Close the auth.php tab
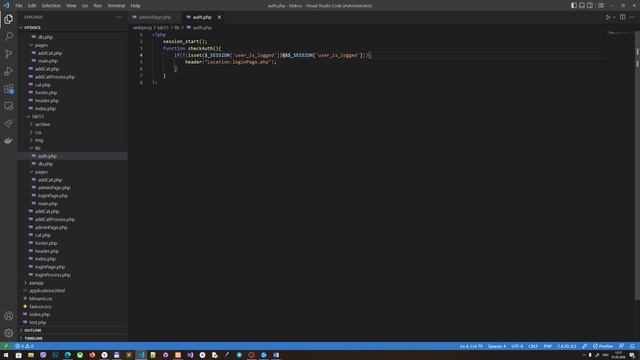 [219, 17]
